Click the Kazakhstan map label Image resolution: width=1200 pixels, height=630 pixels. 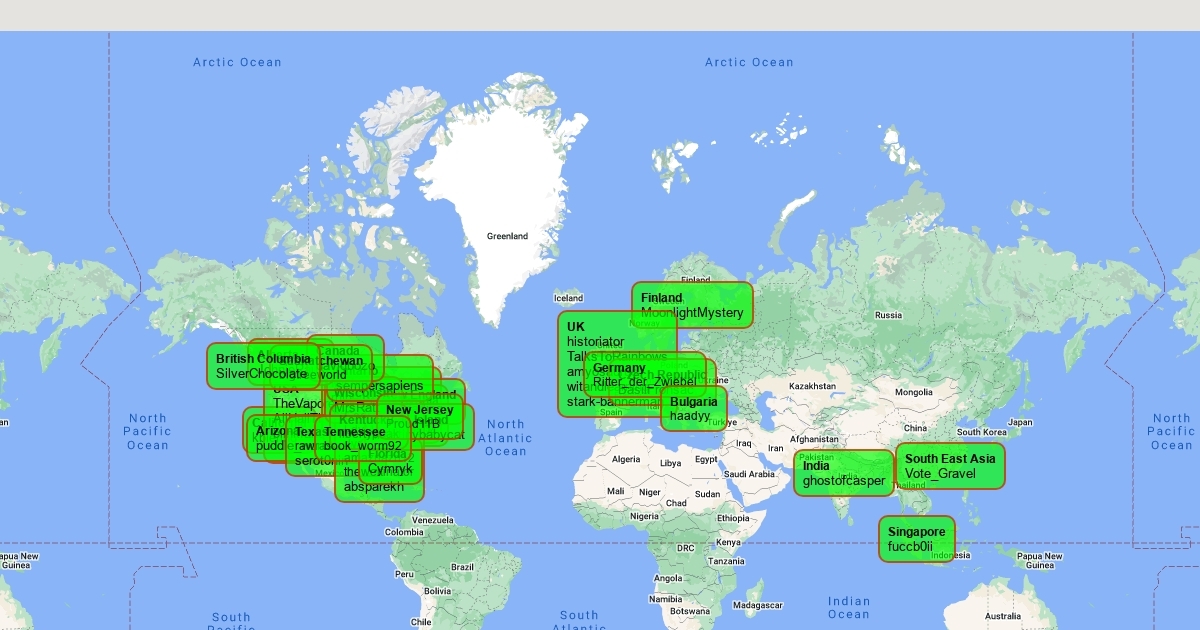812,386
